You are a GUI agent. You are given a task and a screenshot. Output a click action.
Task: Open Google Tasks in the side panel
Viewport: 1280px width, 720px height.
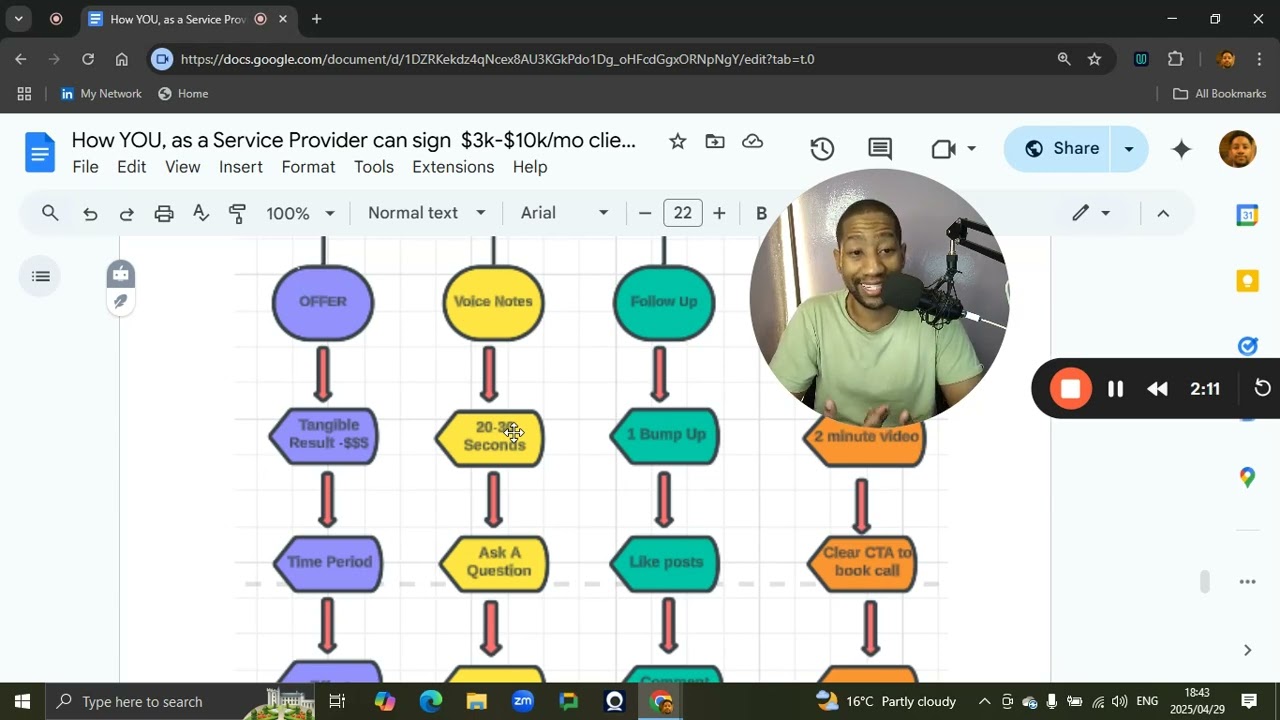(x=1247, y=346)
